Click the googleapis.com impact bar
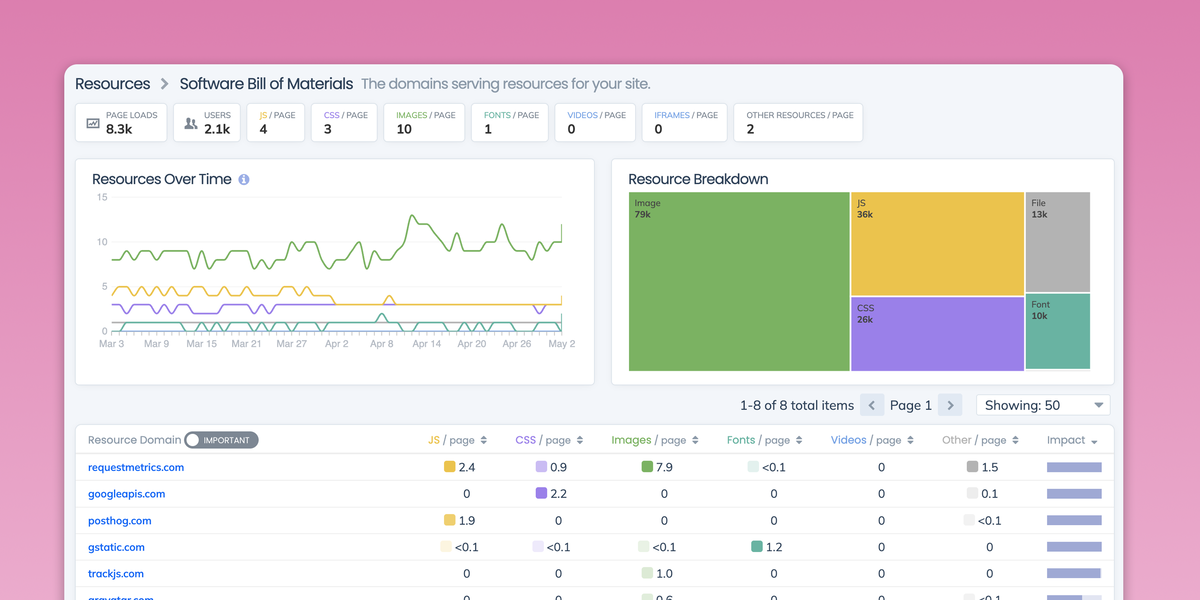The width and height of the screenshot is (1200, 600). (1074, 494)
